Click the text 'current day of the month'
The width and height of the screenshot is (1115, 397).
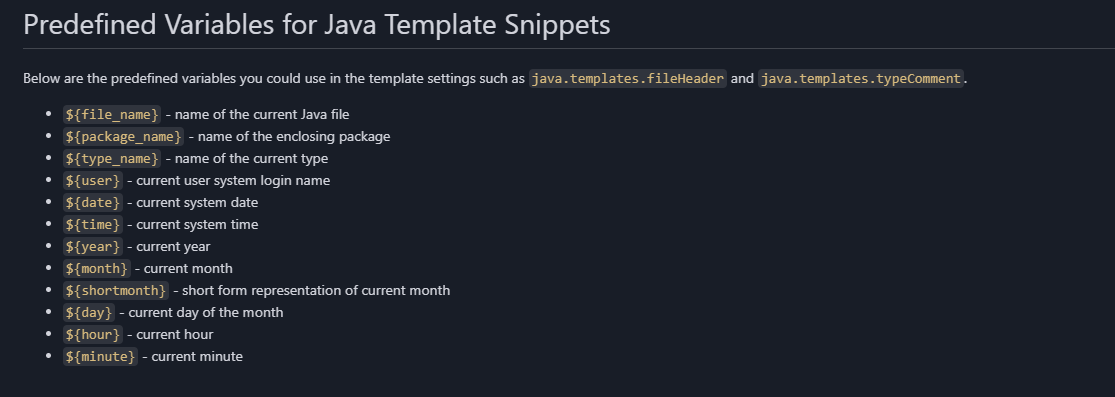tap(206, 313)
